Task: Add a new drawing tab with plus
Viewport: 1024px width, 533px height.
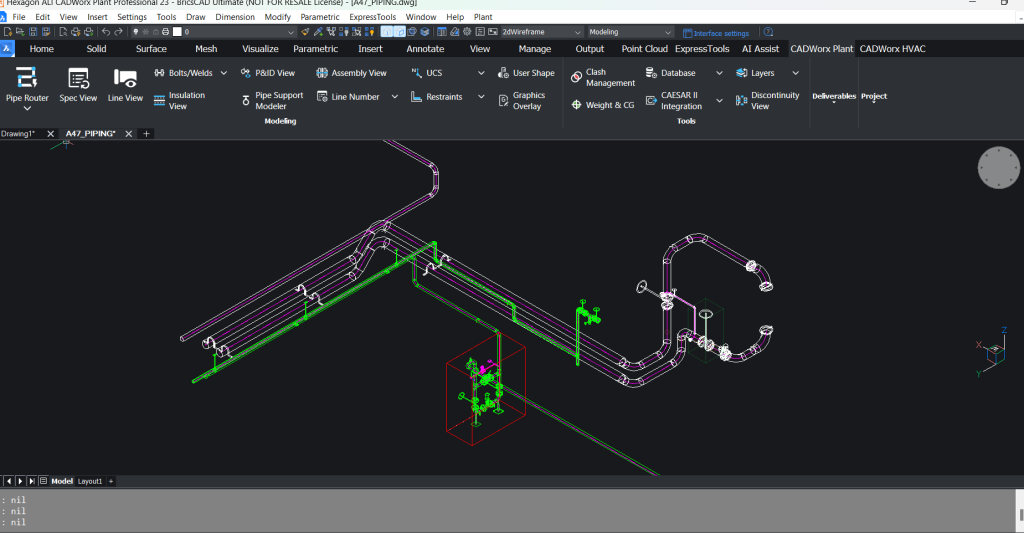Action: click(x=146, y=134)
